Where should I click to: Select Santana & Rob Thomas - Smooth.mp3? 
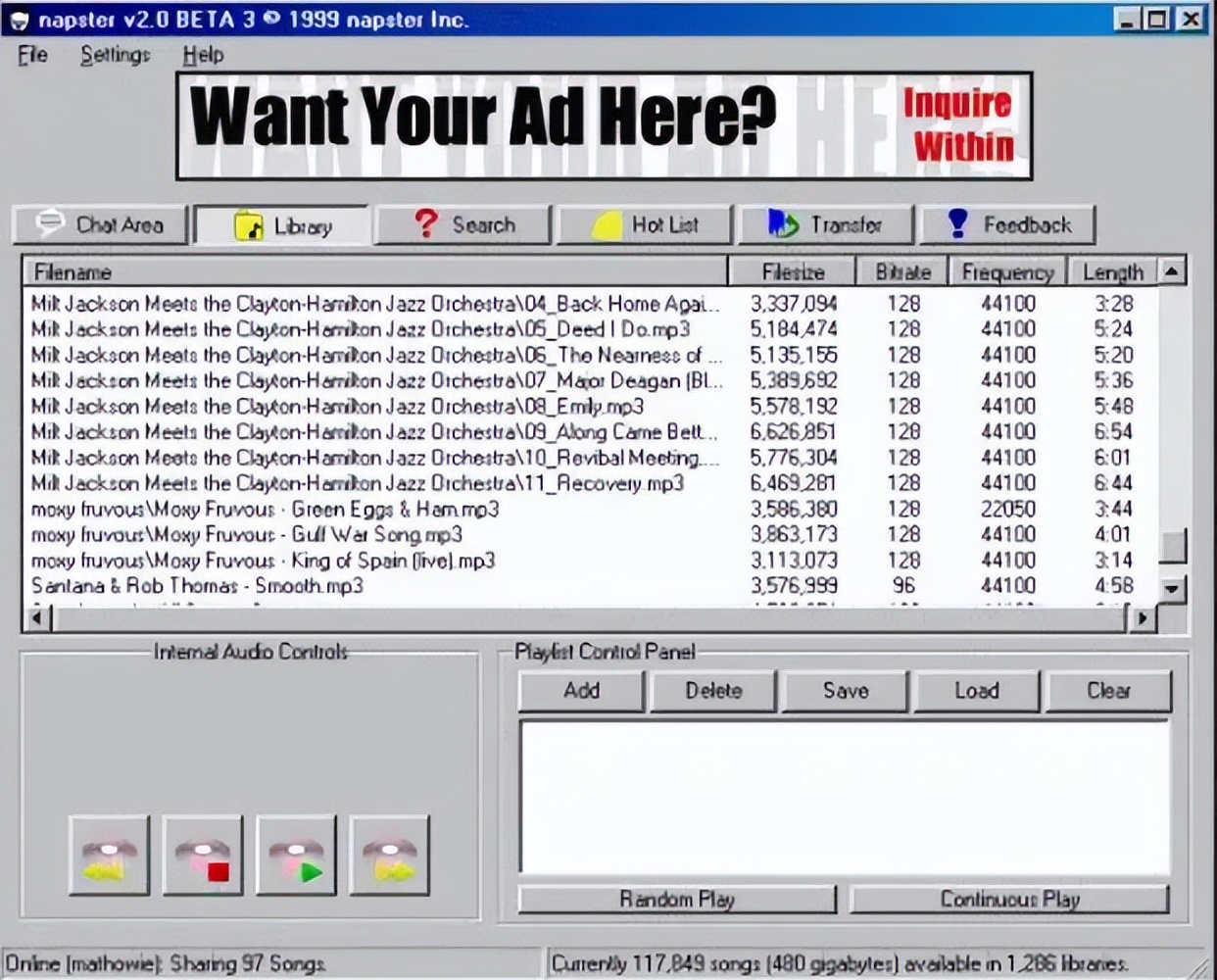pos(590,586)
